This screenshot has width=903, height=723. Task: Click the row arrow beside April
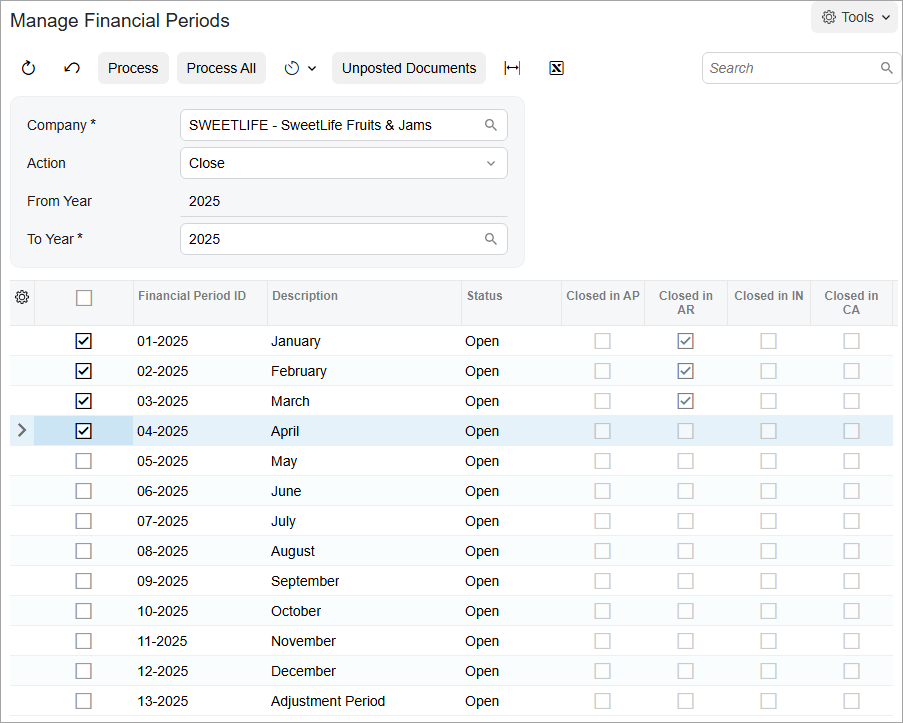pyautogui.click(x=22, y=430)
